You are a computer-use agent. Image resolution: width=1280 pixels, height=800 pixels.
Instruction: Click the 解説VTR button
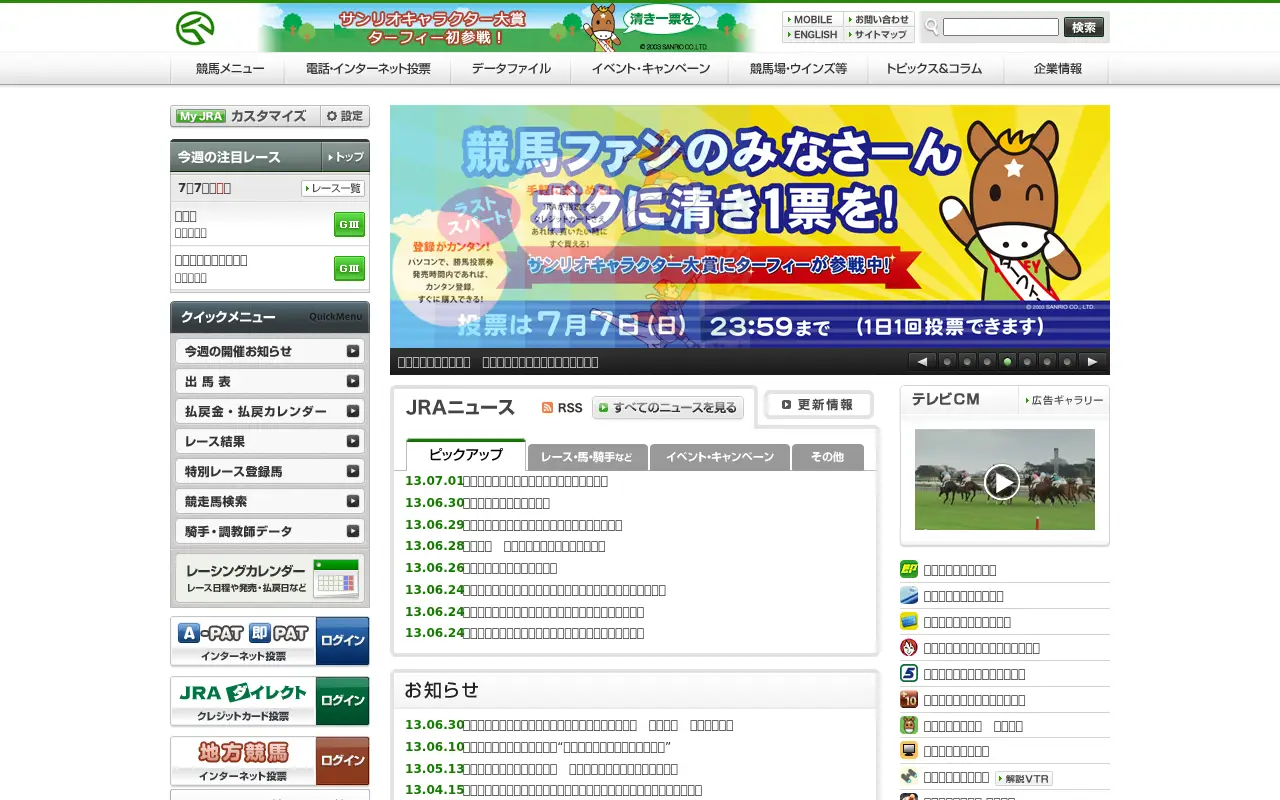point(1024,778)
